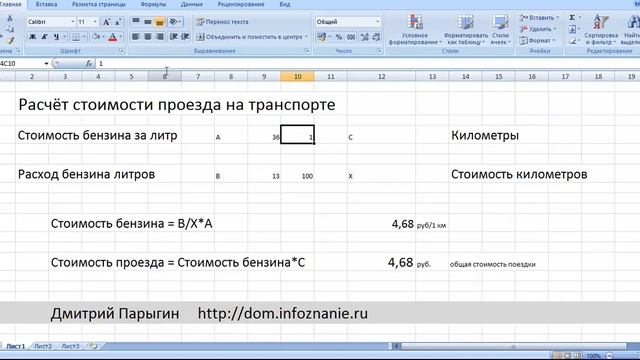
Task: Apply red font color A
Action: [113, 37]
